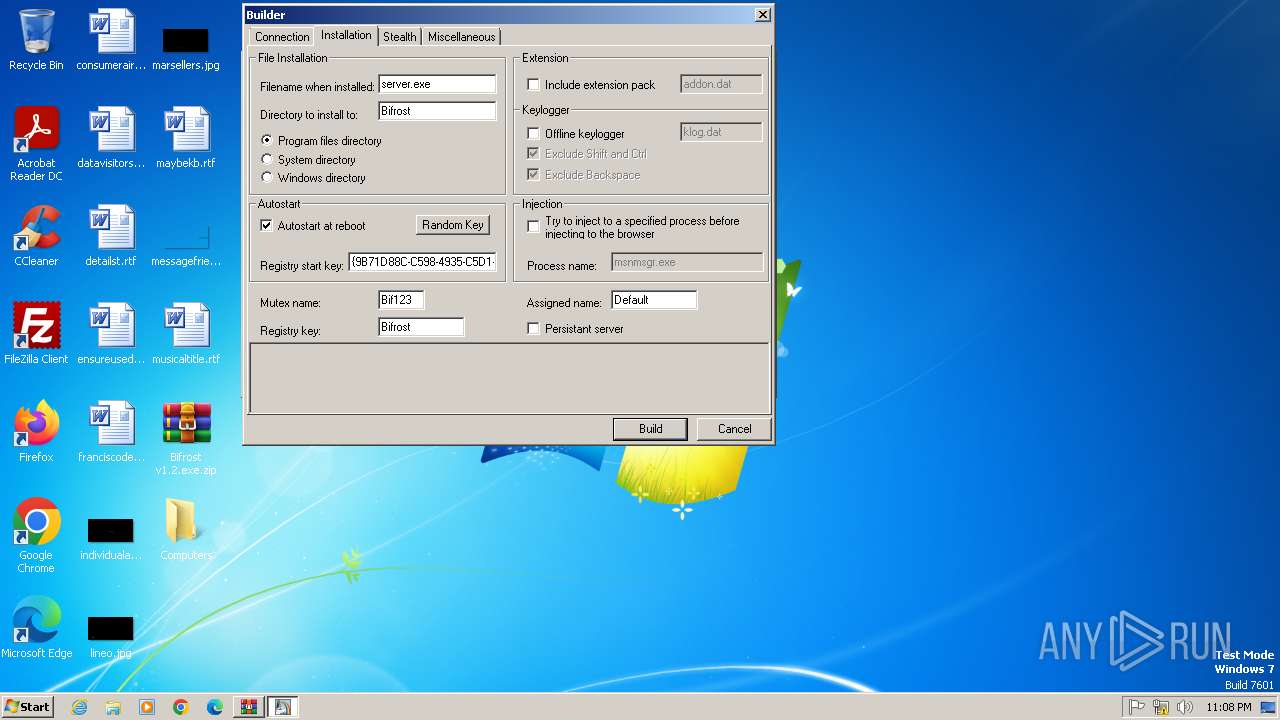Screen dimensions: 1280x720
Task: Select the Firefox desktop shortcut
Action: (36, 432)
